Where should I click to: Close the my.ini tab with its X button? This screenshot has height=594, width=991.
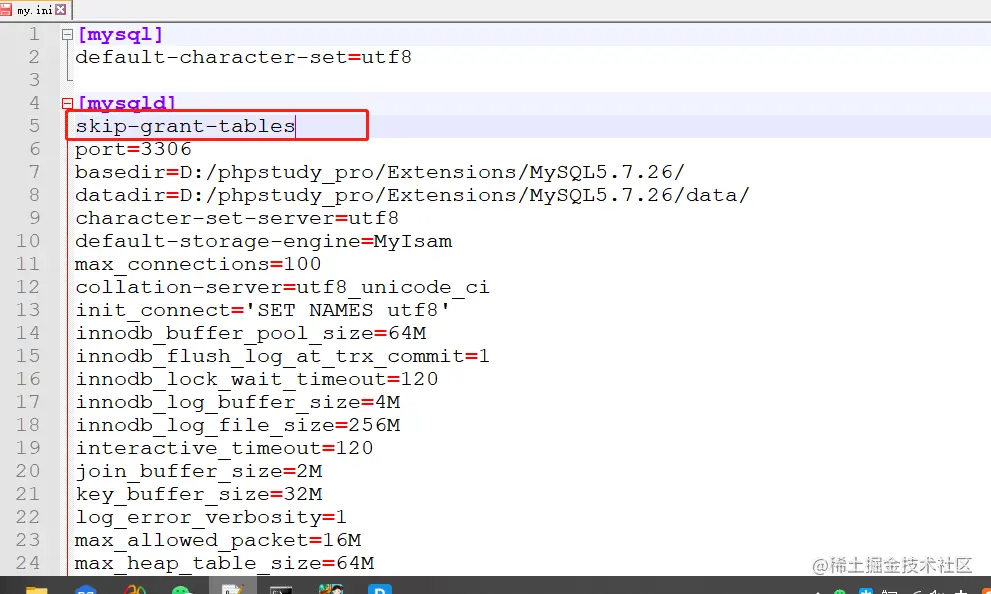[x=61, y=9]
